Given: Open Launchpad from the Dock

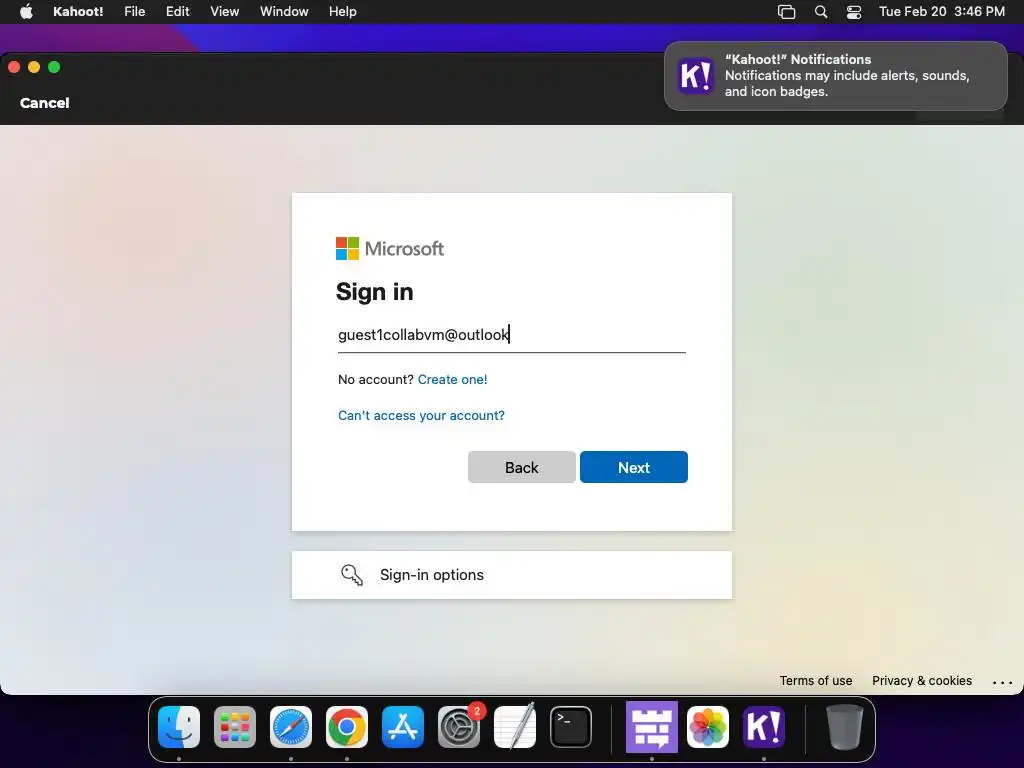Looking at the screenshot, I should pyautogui.click(x=235, y=727).
